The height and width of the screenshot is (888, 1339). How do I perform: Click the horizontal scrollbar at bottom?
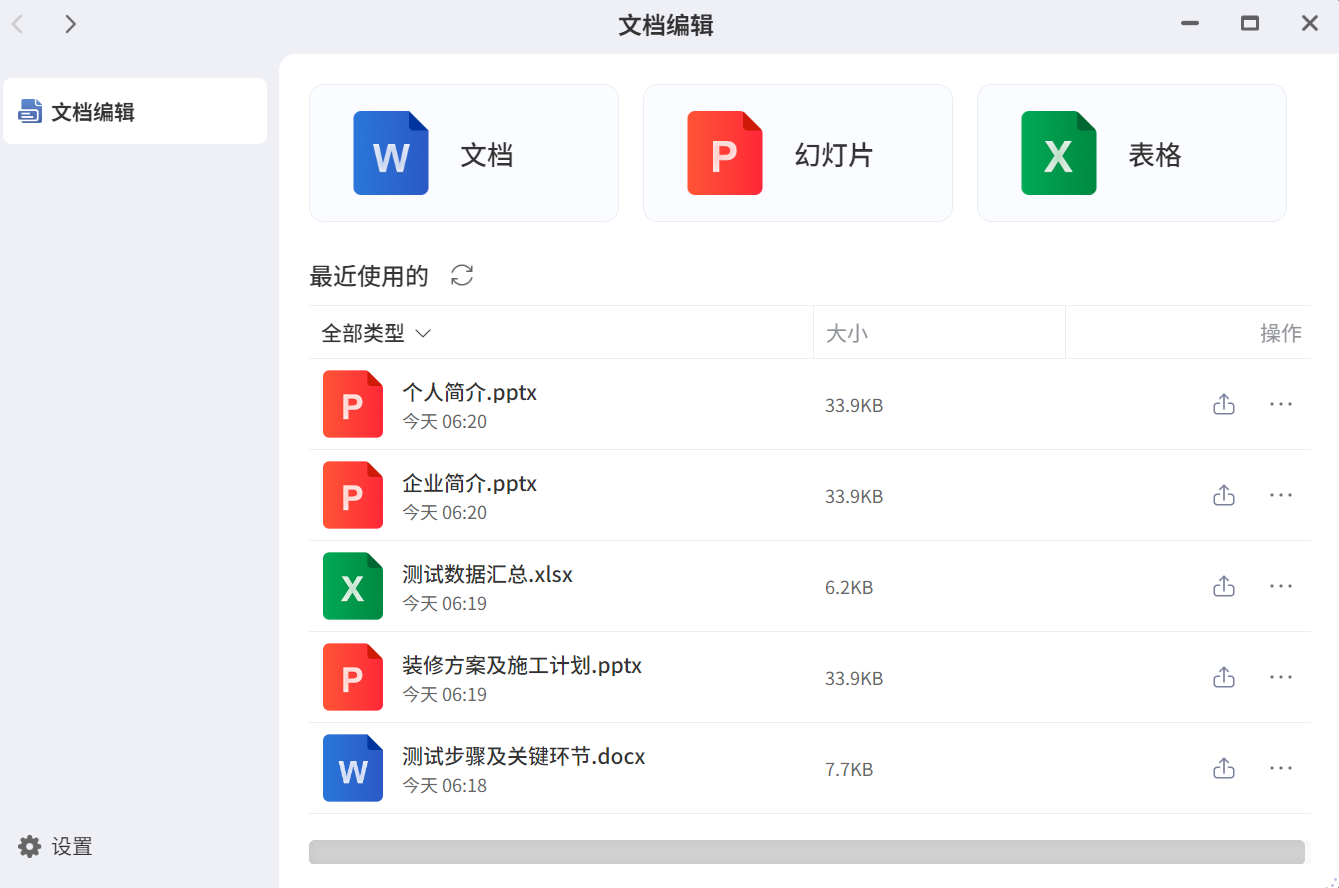point(807,852)
